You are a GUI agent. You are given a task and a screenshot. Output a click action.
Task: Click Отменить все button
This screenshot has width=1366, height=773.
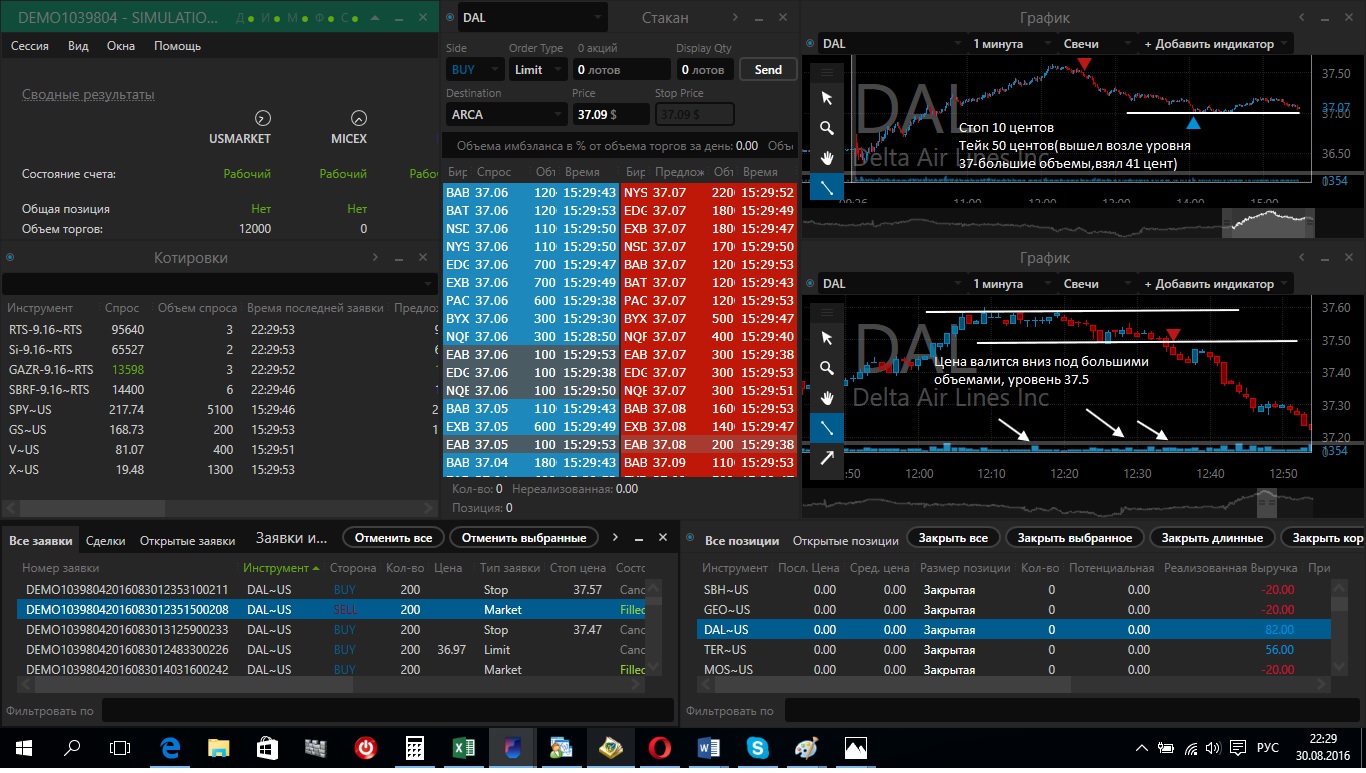[394, 538]
